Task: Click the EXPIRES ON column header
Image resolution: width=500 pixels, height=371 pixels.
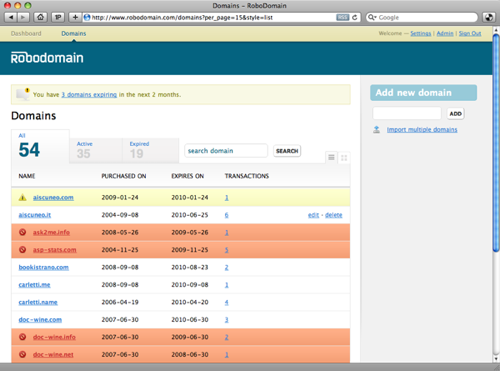Action: click(187, 176)
